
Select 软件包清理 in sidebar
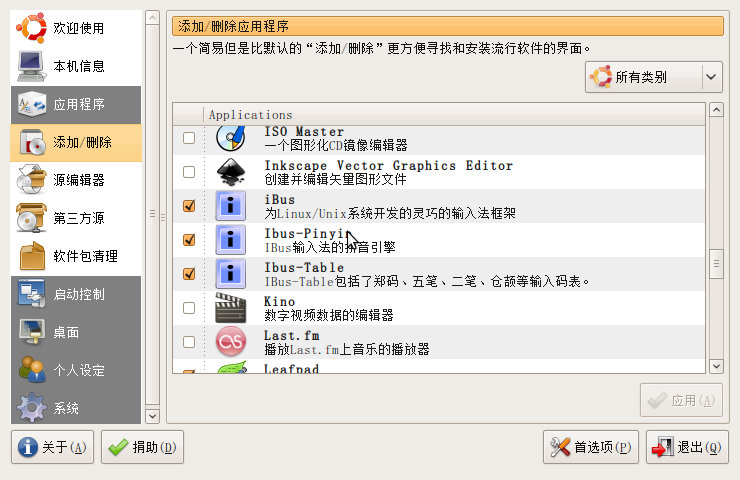point(76,256)
